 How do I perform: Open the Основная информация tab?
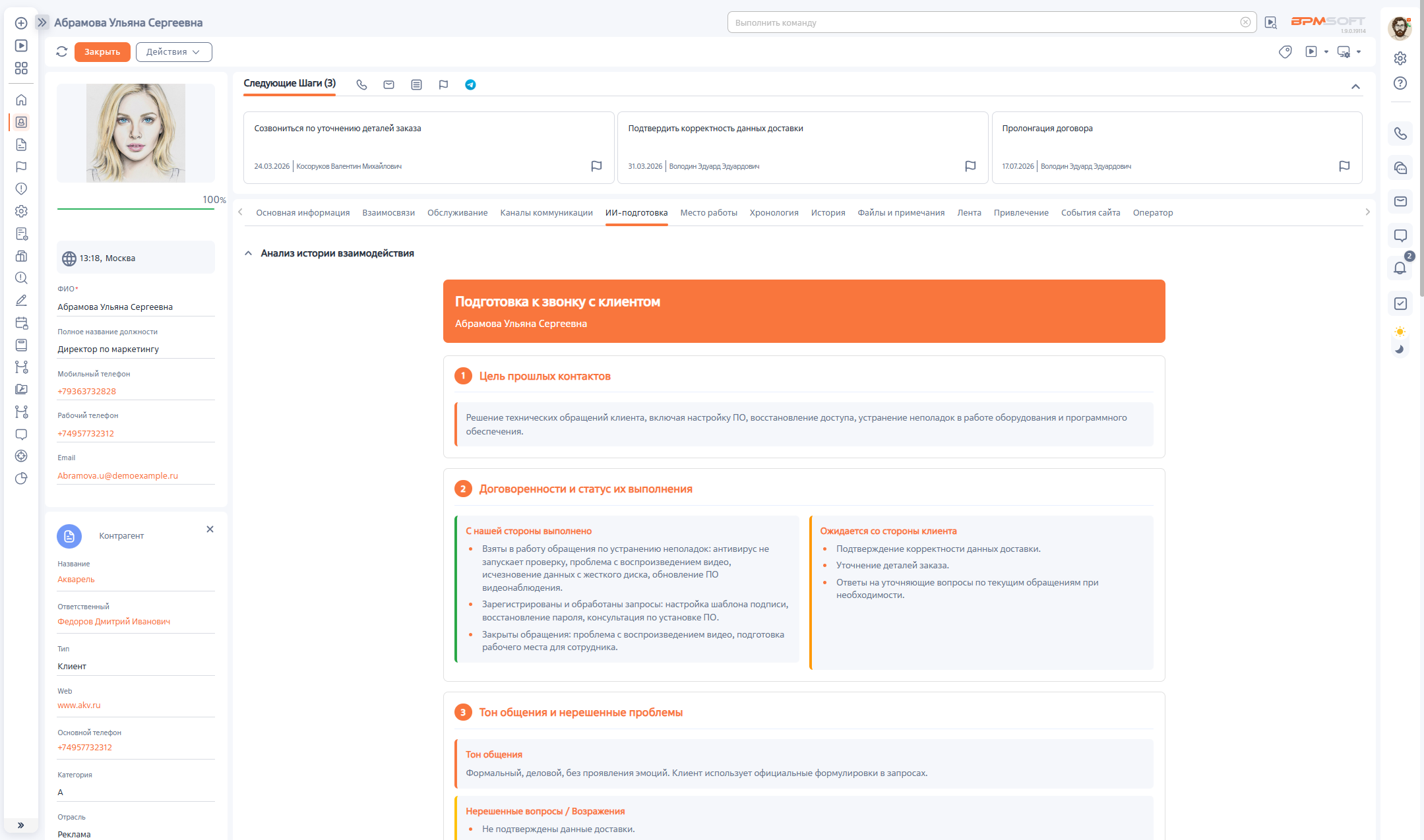(303, 212)
